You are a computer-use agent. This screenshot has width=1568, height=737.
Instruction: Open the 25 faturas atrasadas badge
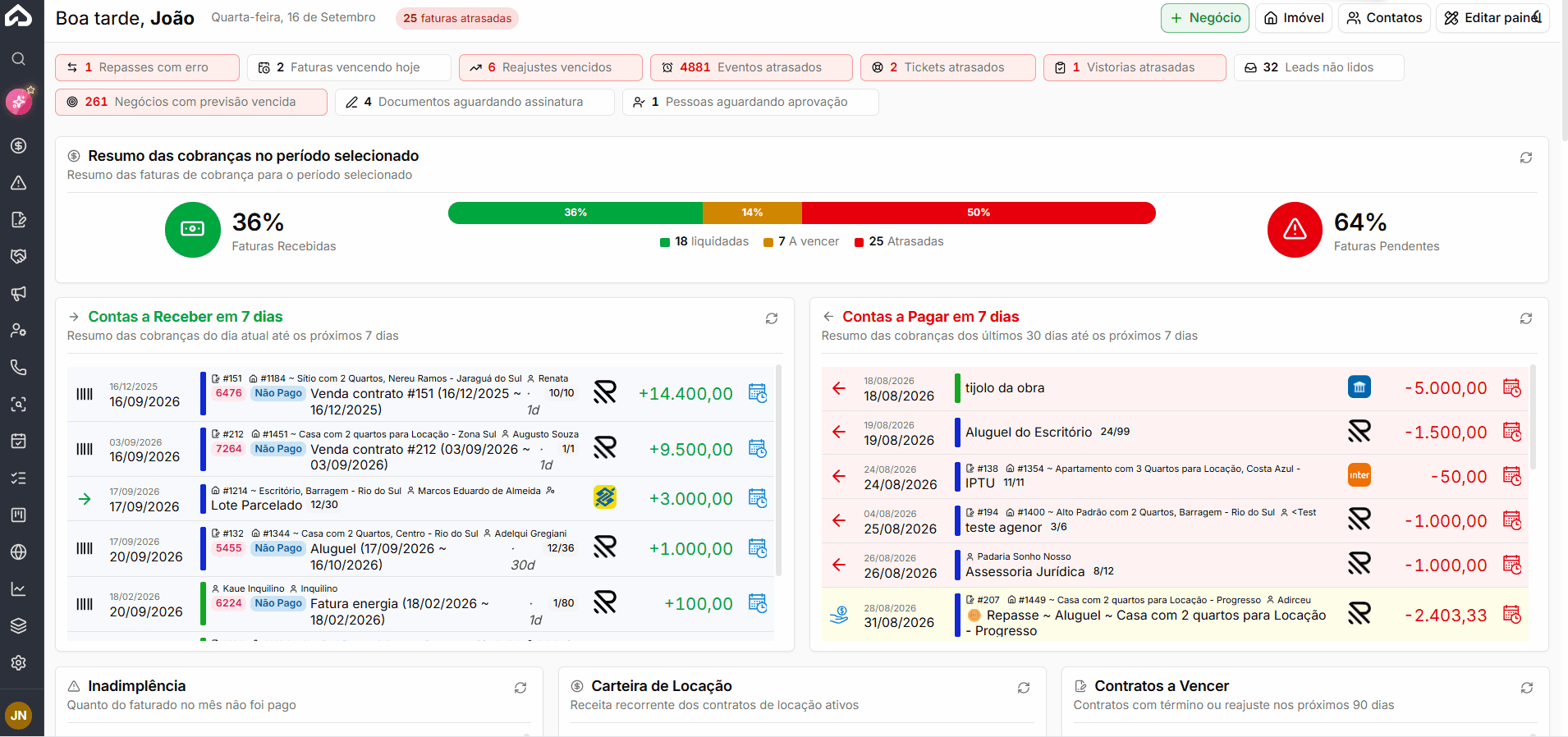(x=456, y=18)
